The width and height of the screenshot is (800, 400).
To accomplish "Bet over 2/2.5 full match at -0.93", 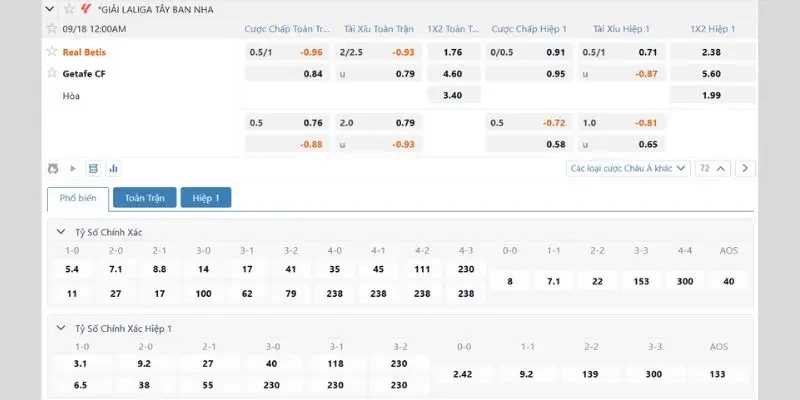I will (x=379, y=52).
